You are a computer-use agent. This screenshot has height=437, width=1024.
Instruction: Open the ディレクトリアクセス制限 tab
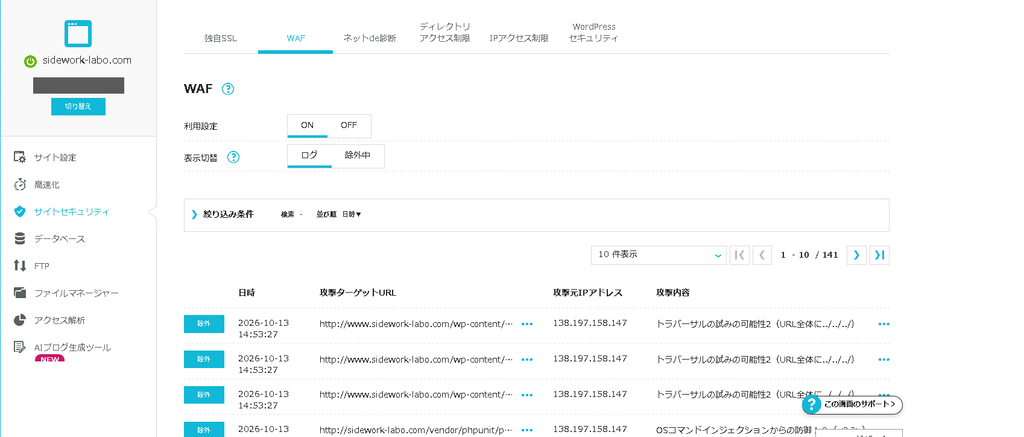point(445,33)
